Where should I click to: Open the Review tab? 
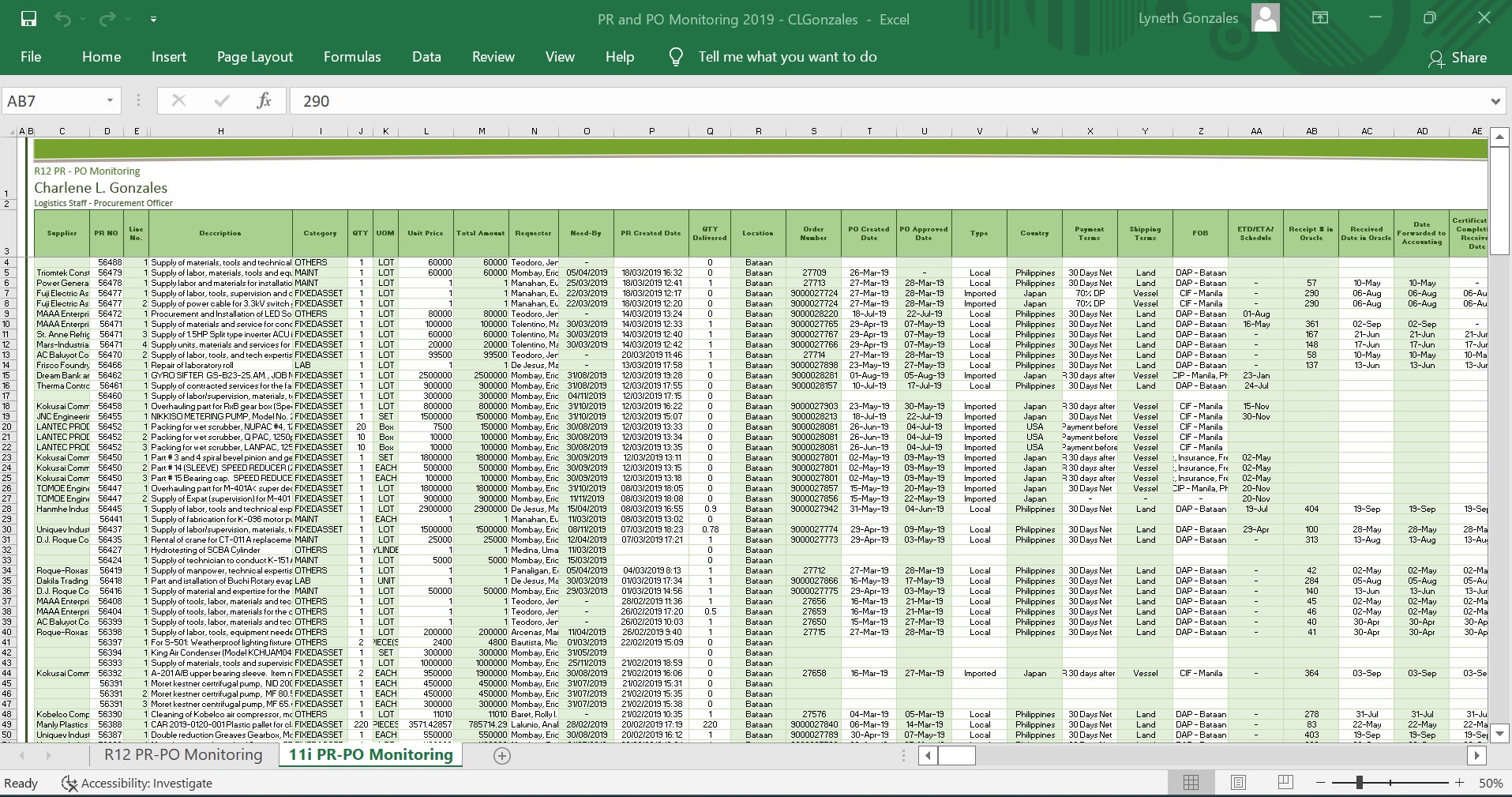(x=493, y=57)
